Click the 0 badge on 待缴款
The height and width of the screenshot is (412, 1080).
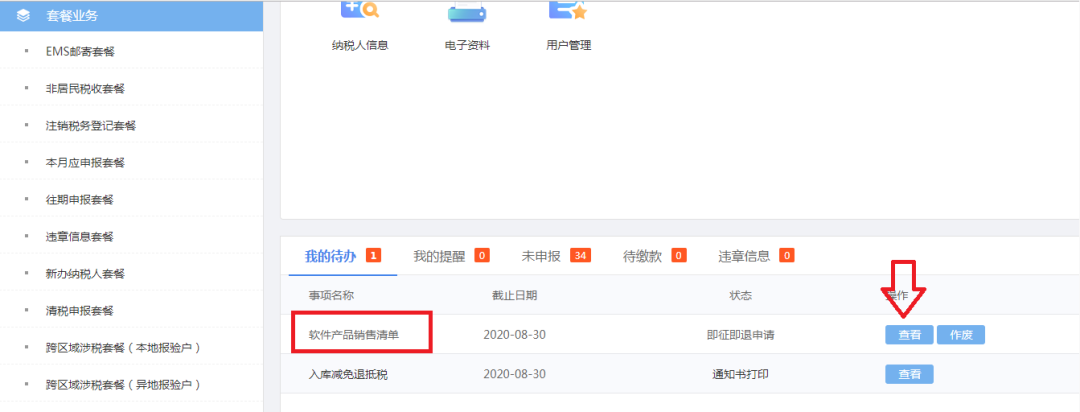tap(678, 256)
